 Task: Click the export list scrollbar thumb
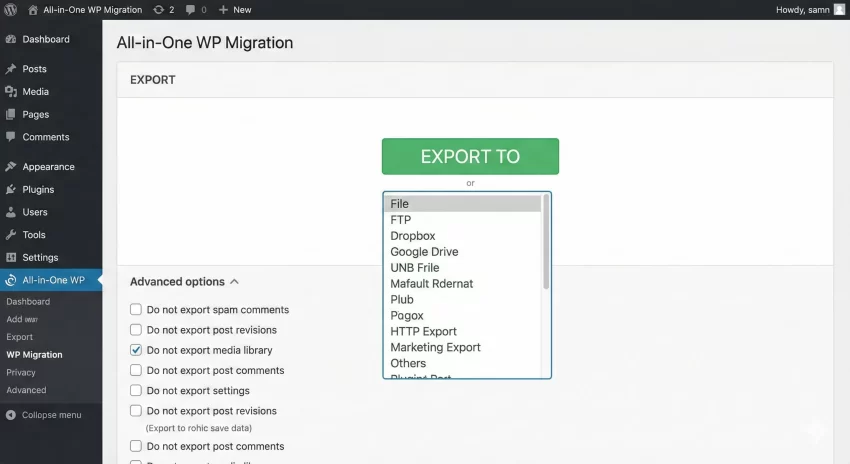(x=546, y=242)
